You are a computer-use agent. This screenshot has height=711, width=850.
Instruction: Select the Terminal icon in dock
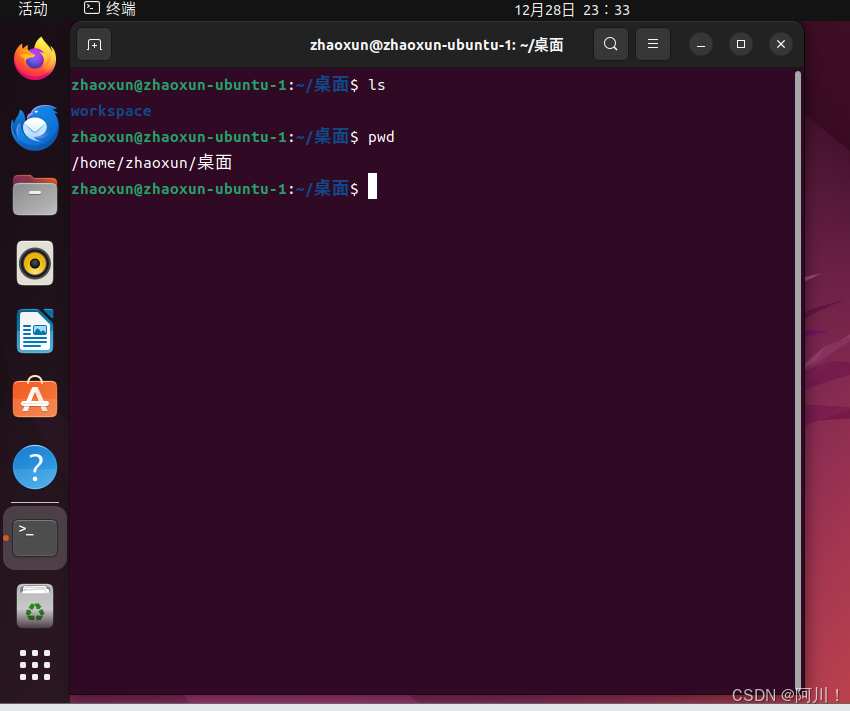tap(35, 538)
